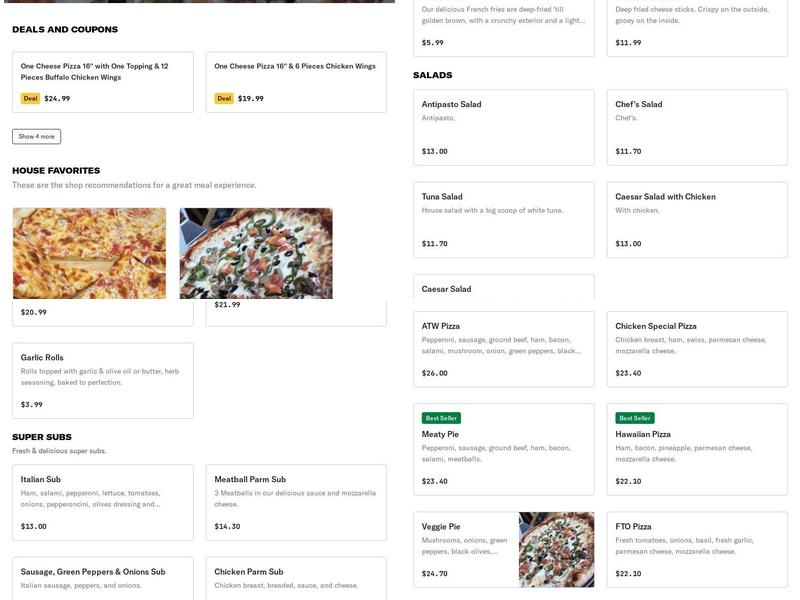This screenshot has height=600, width=800.
Task: Select the FTO Pizza card
Action: coord(697,549)
